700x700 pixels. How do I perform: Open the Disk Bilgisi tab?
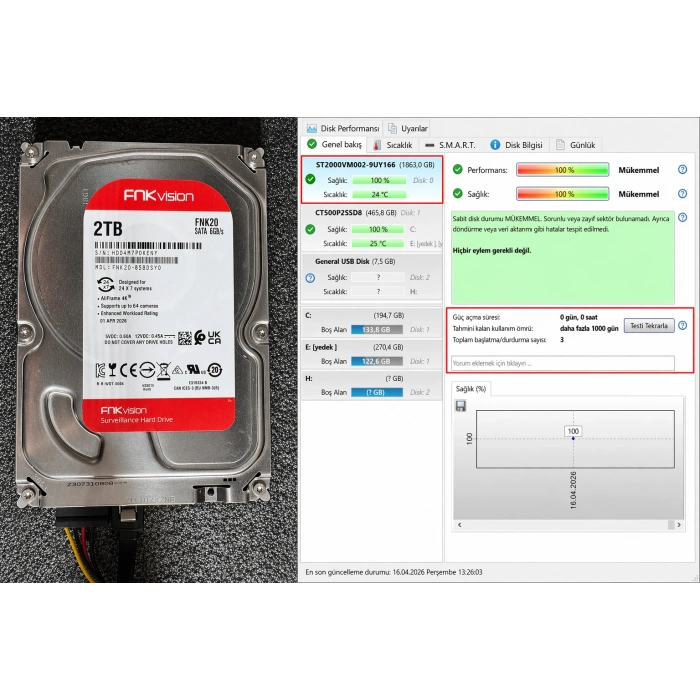click(516, 145)
